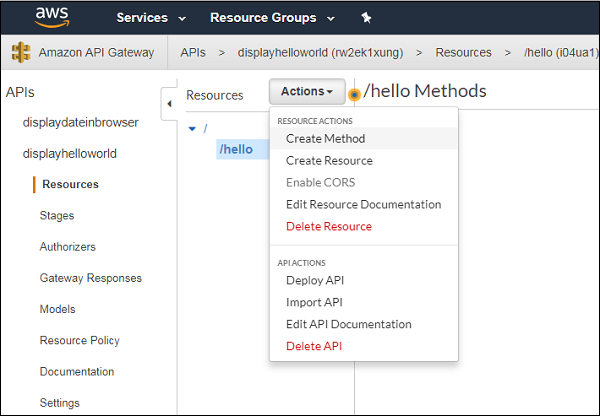This screenshot has height=416, width=600.
Task: Collapse the root / resource tree node
Action: click(193, 128)
